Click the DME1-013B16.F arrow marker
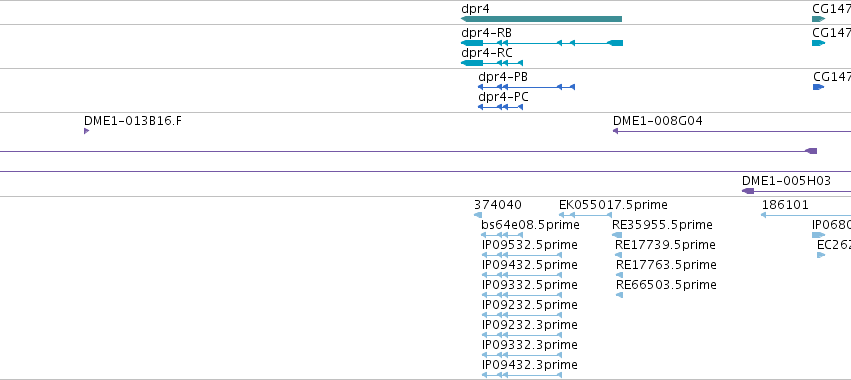 pyautogui.click(x=86, y=131)
